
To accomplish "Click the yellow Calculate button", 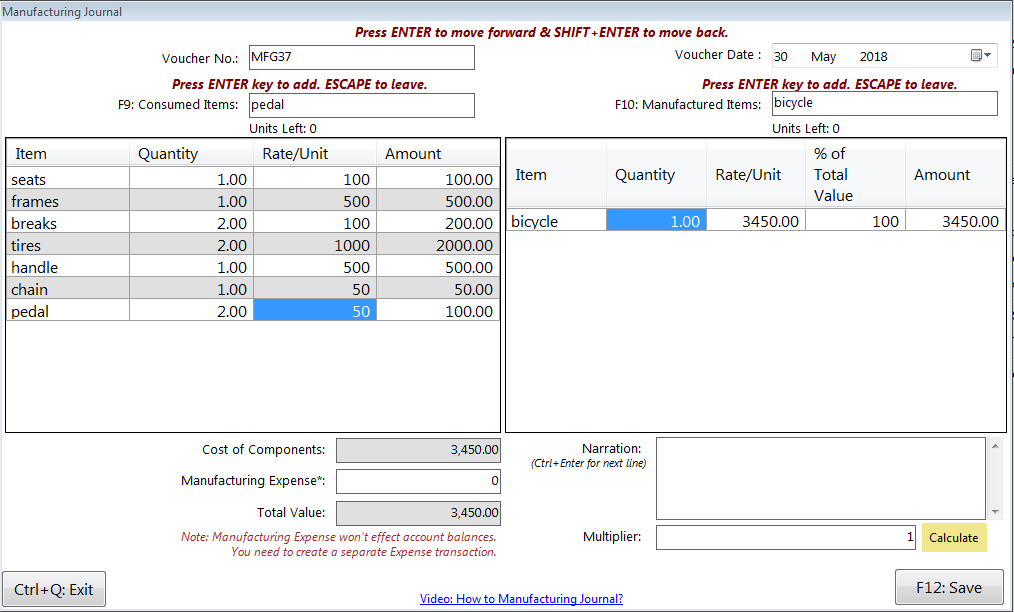I will 954,538.
